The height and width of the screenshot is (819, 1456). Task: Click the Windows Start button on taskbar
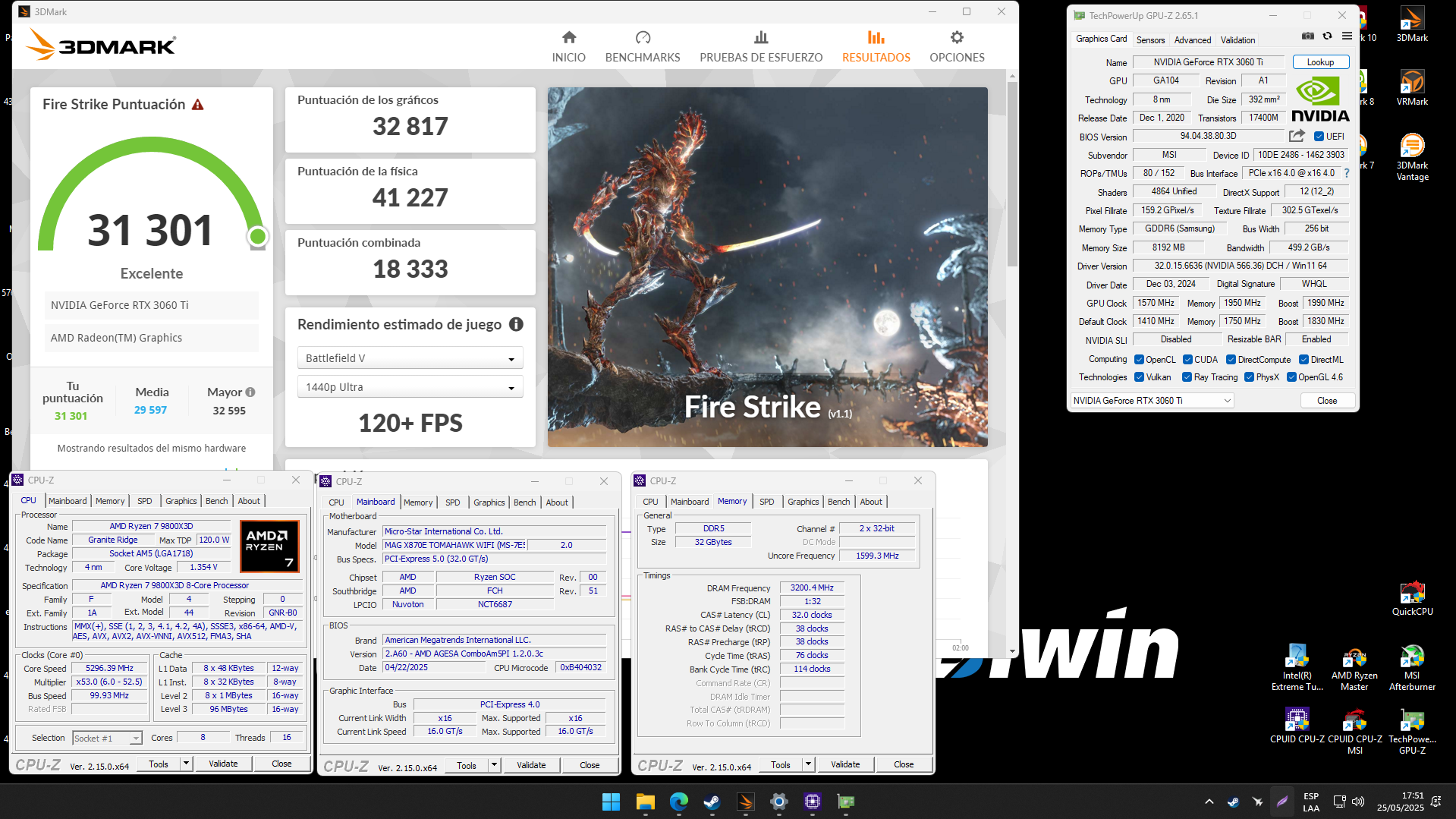(x=611, y=802)
